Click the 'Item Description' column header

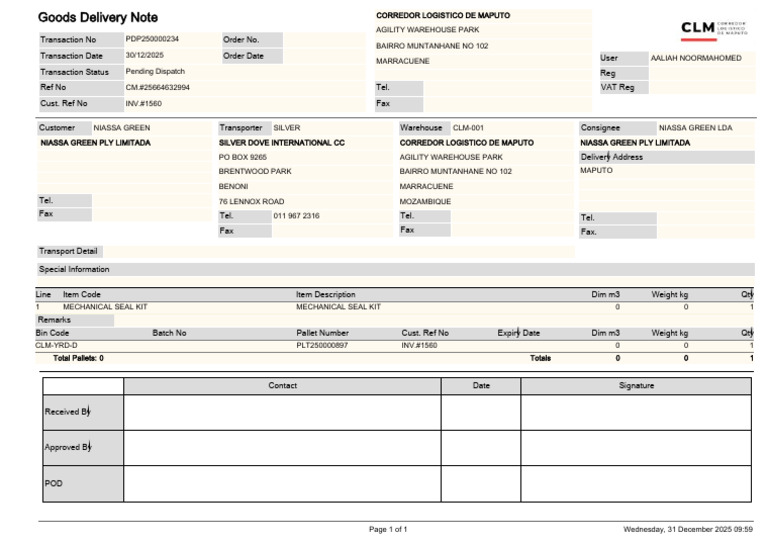pyautogui.click(x=325, y=294)
